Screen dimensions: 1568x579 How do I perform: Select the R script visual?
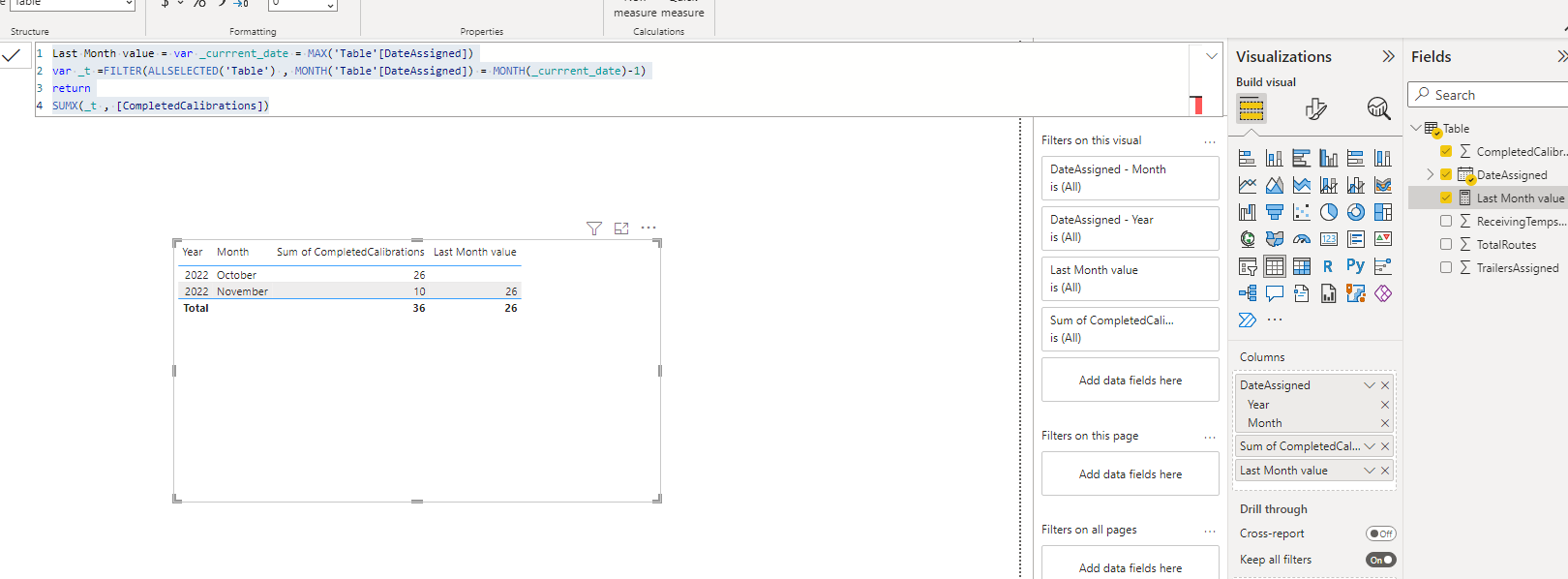(1328, 266)
